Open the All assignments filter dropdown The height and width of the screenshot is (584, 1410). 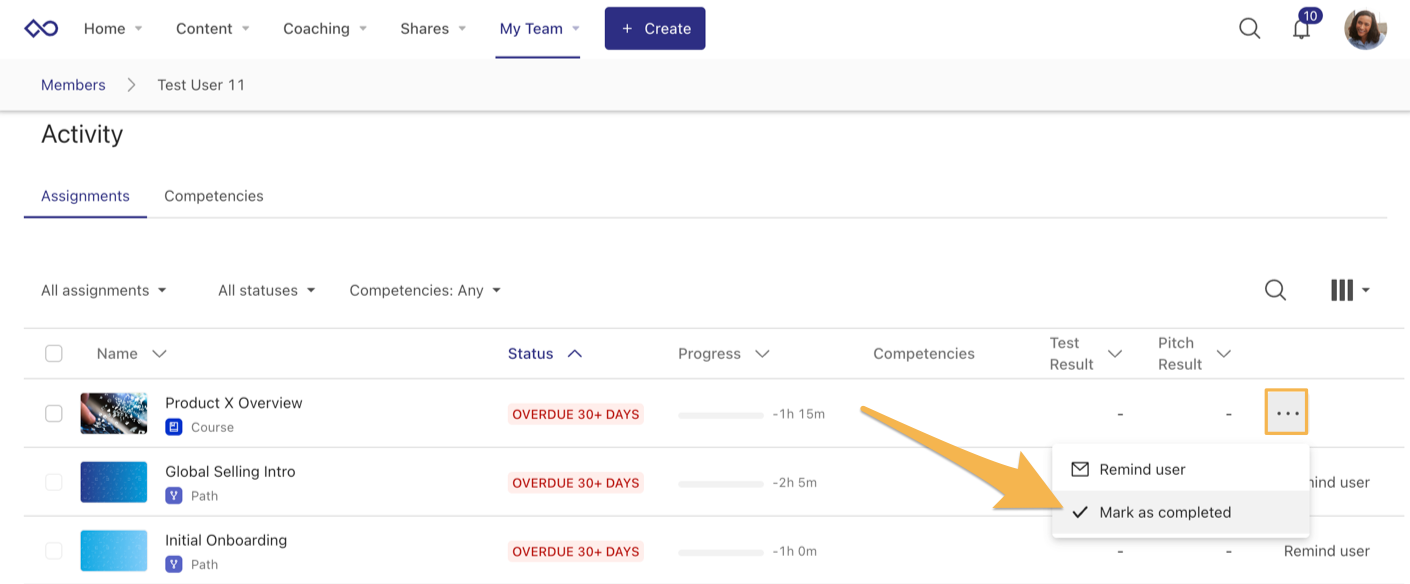104,290
